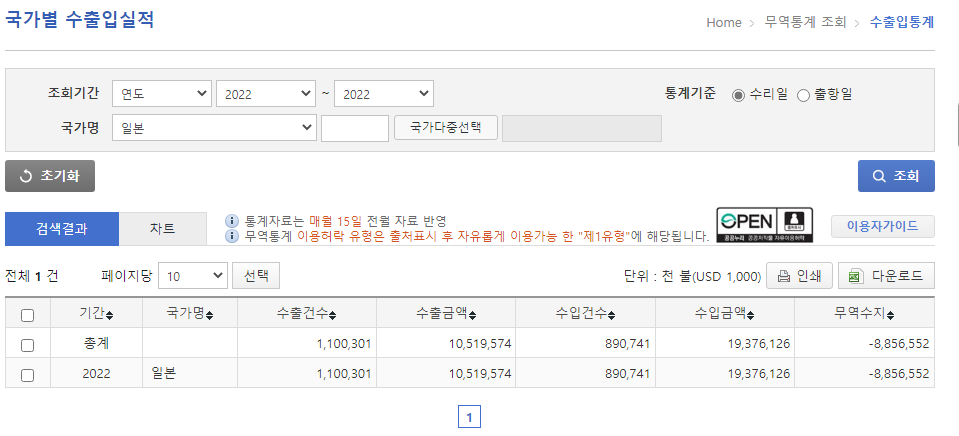Check the select-all header checkbox
The height and width of the screenshot is (436, 959).
tap(28, 315)
